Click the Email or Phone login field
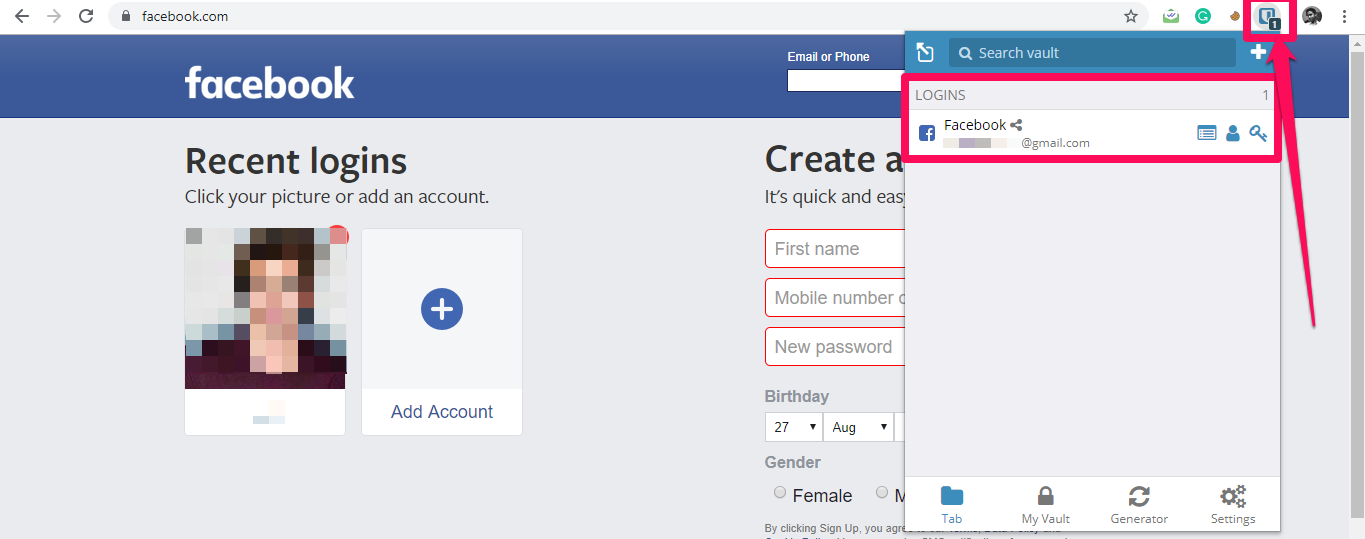The image size is (1365, 539). click(846, 80)
